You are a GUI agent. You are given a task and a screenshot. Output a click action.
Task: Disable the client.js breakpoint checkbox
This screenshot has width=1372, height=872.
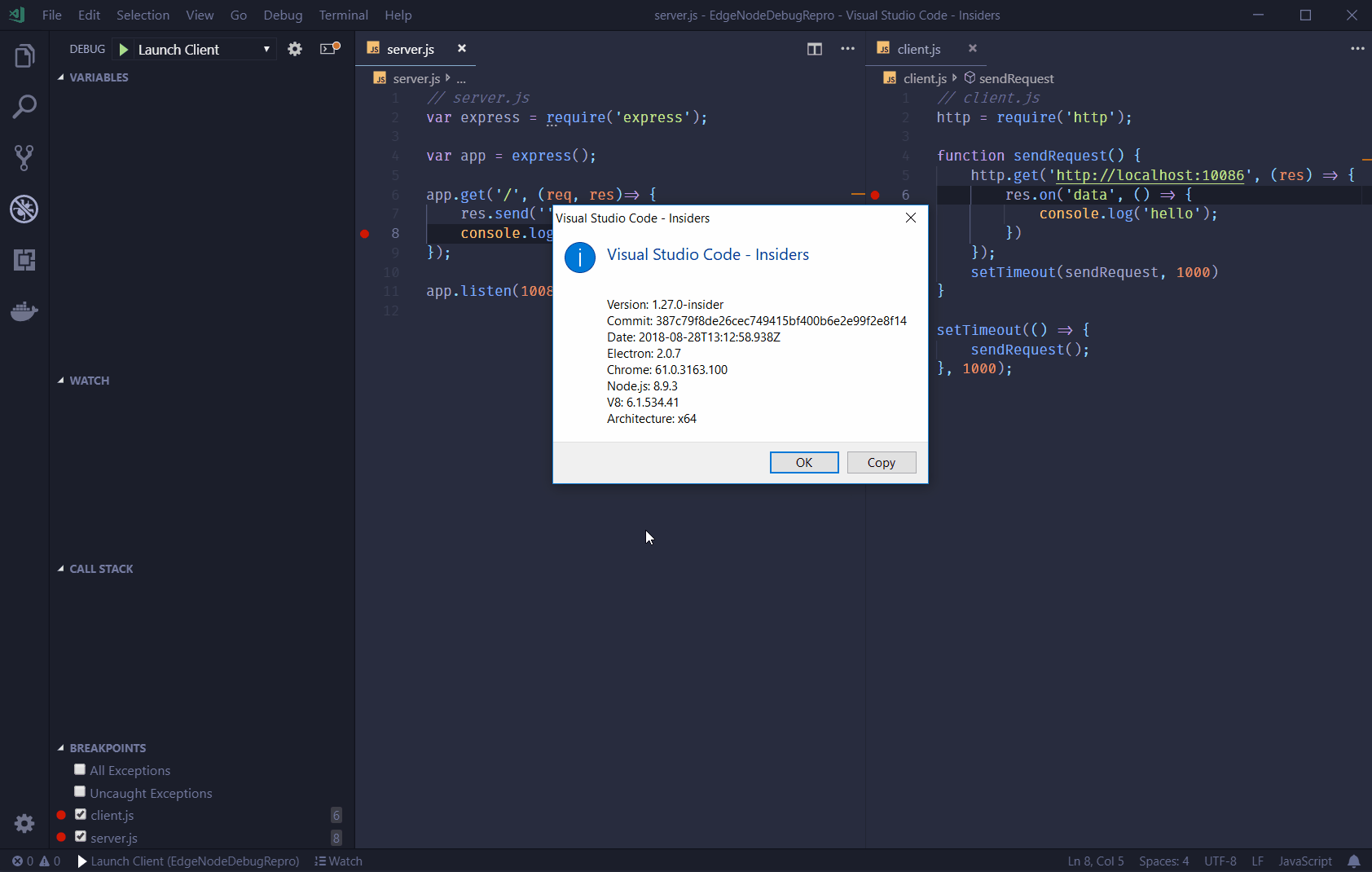tap(79, 813)
